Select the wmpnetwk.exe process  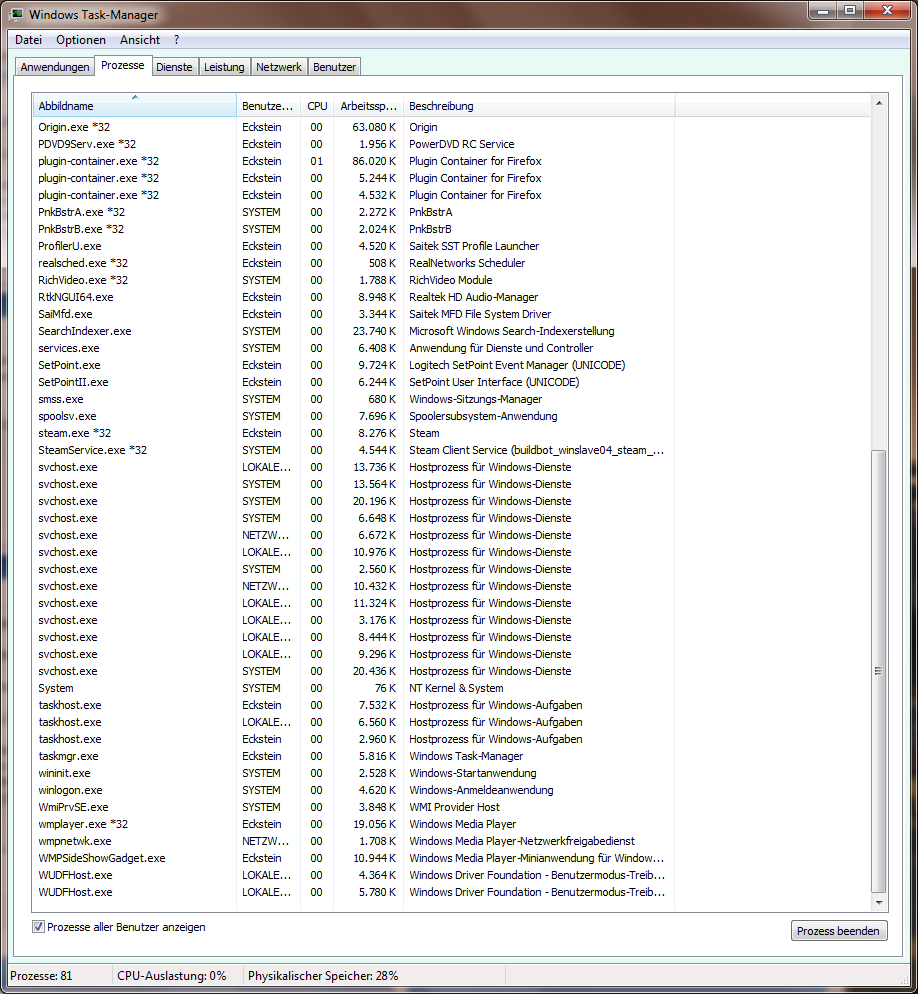pos(353,841)
